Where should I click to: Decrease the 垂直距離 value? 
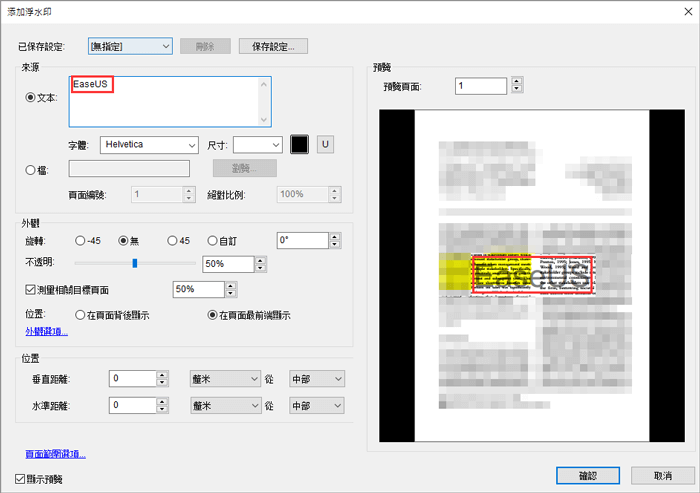click(x=162, y=383)
